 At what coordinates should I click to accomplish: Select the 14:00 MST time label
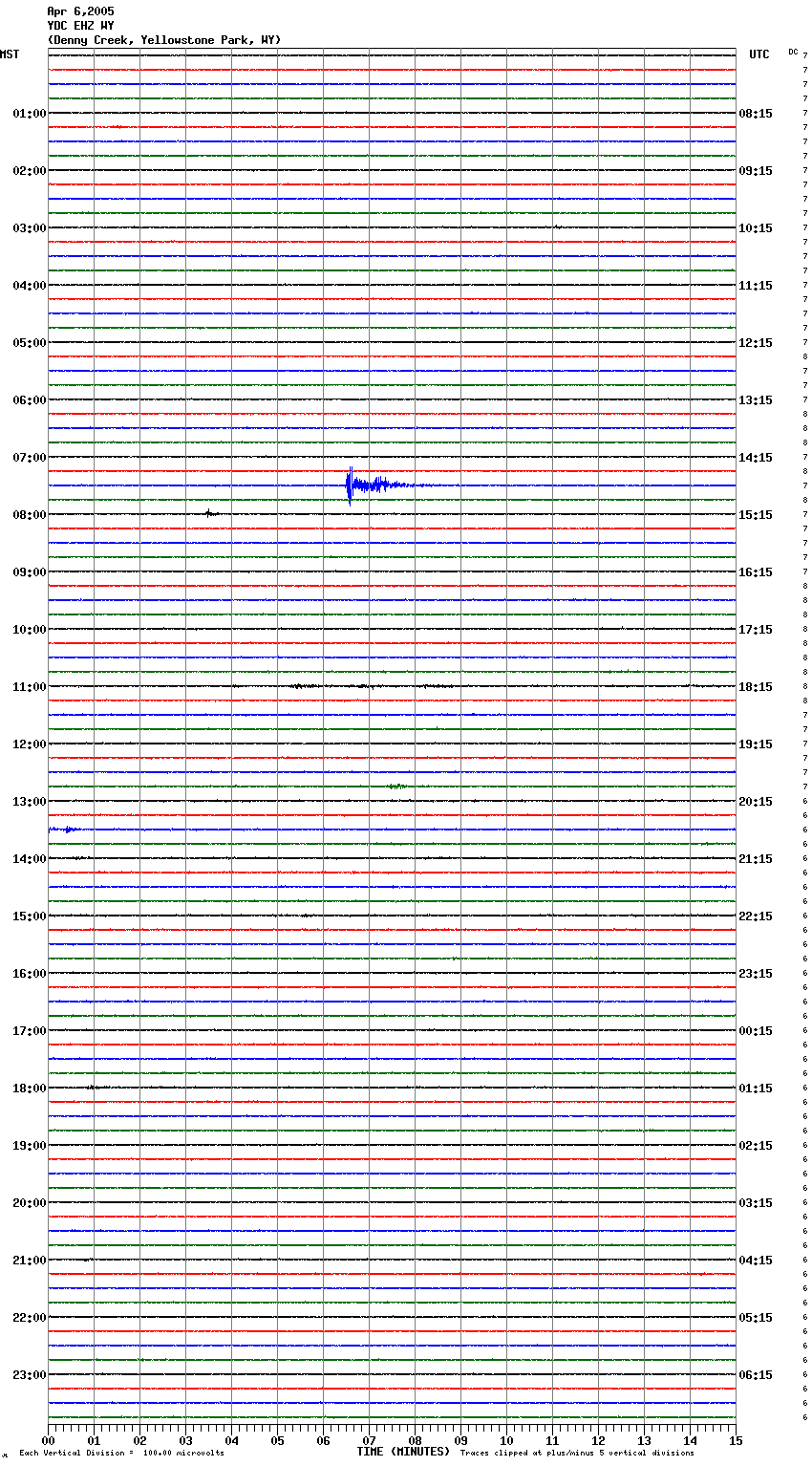point(30,859)
